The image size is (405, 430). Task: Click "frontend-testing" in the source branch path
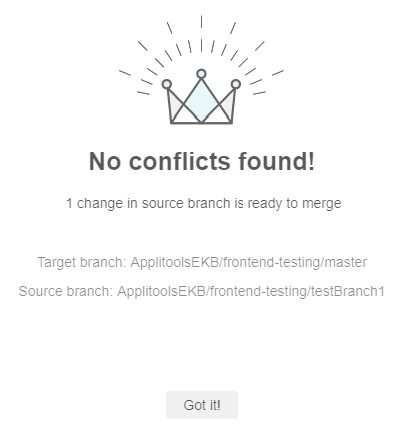point(258,291)
